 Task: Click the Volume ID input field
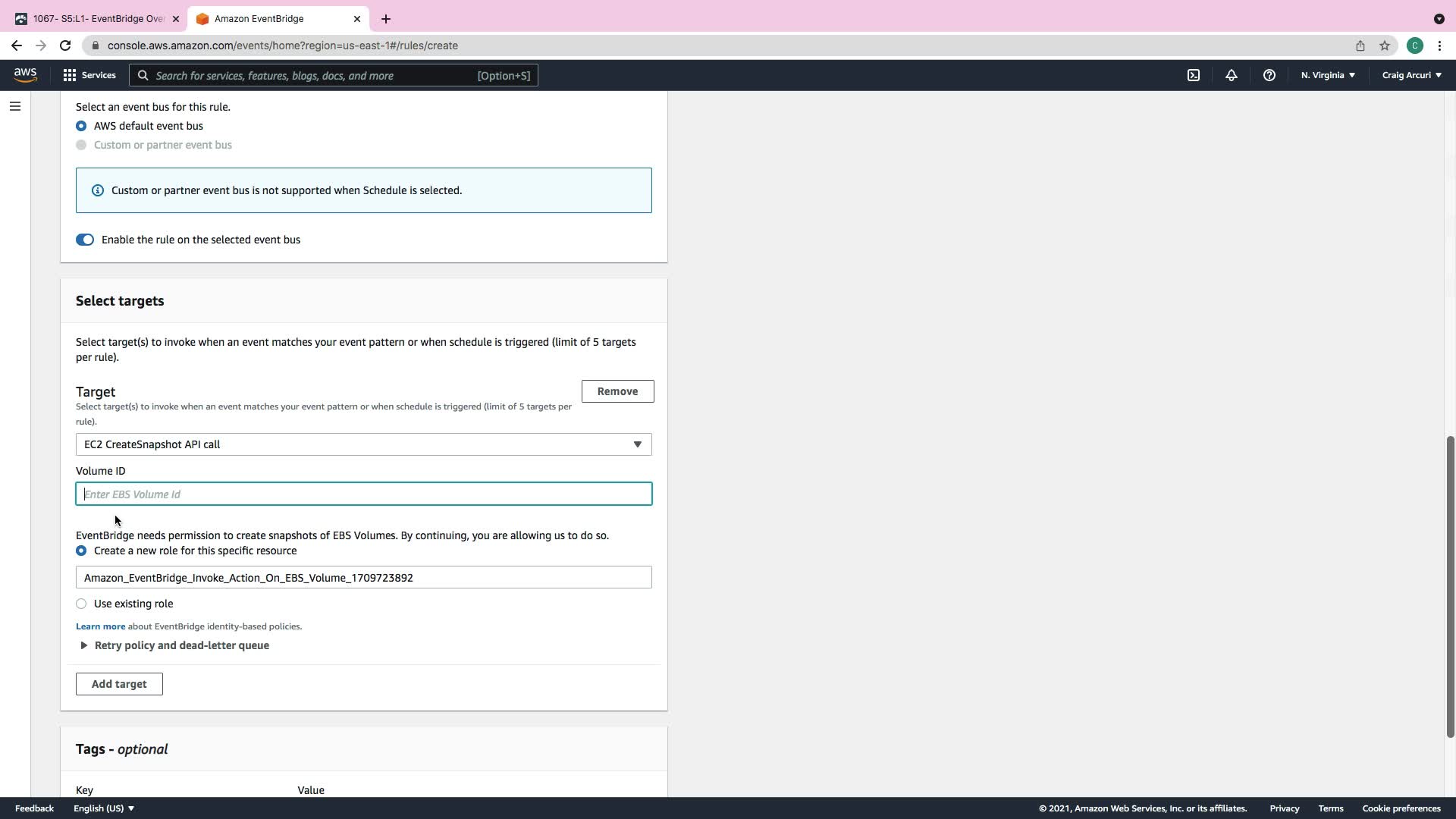coord(363,494)
